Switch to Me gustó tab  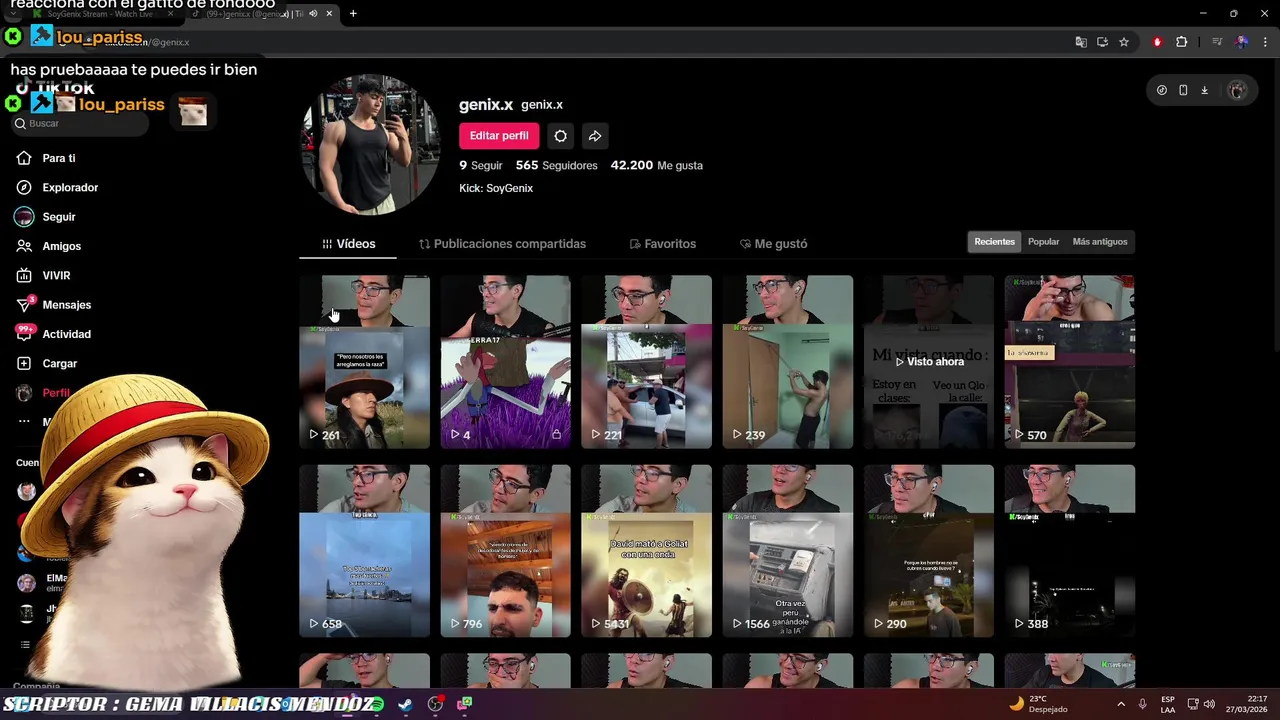click(773, 244)
